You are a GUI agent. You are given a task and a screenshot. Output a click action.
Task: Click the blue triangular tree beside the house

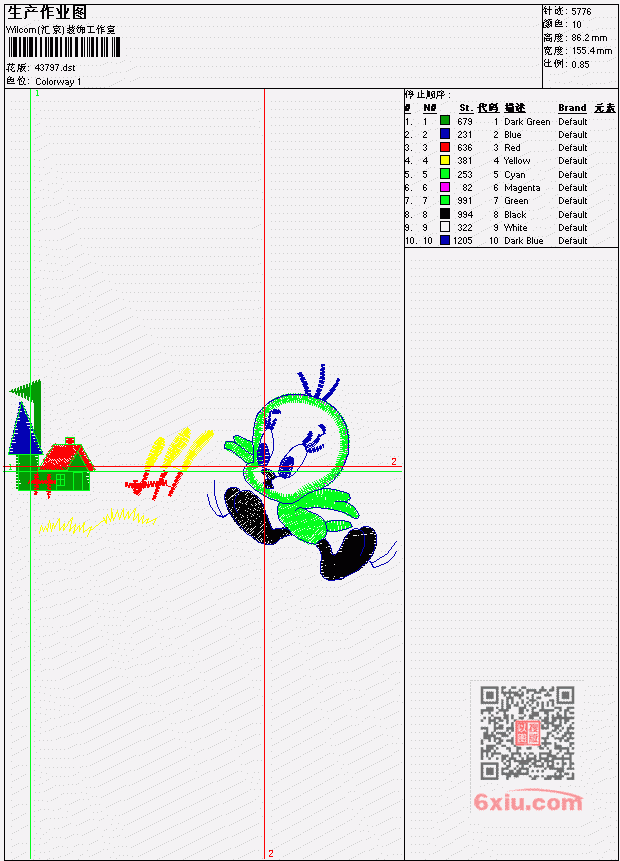tap(23, 431)
